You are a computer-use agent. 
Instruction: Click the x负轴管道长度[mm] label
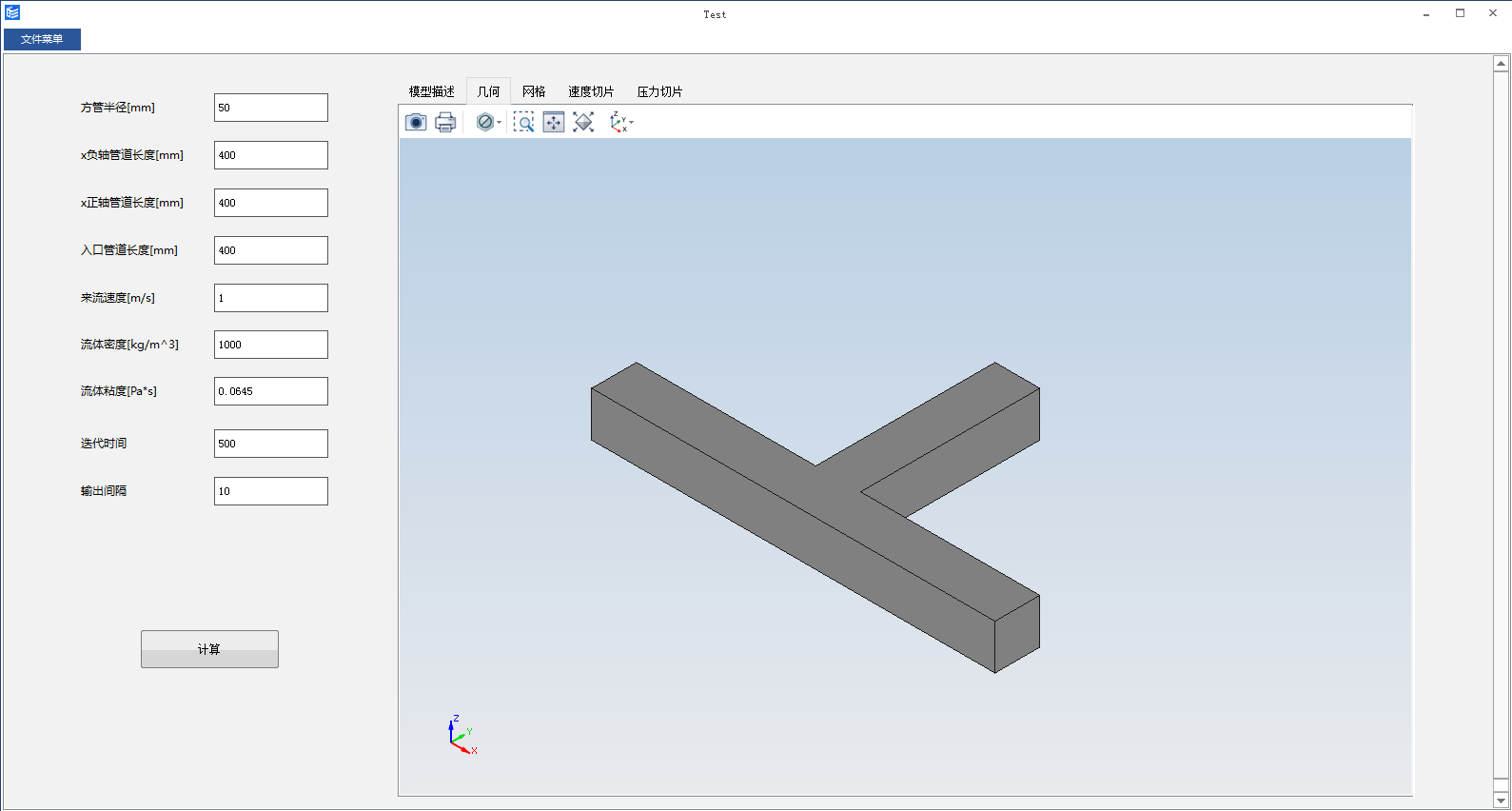click(x=132, y=155)
